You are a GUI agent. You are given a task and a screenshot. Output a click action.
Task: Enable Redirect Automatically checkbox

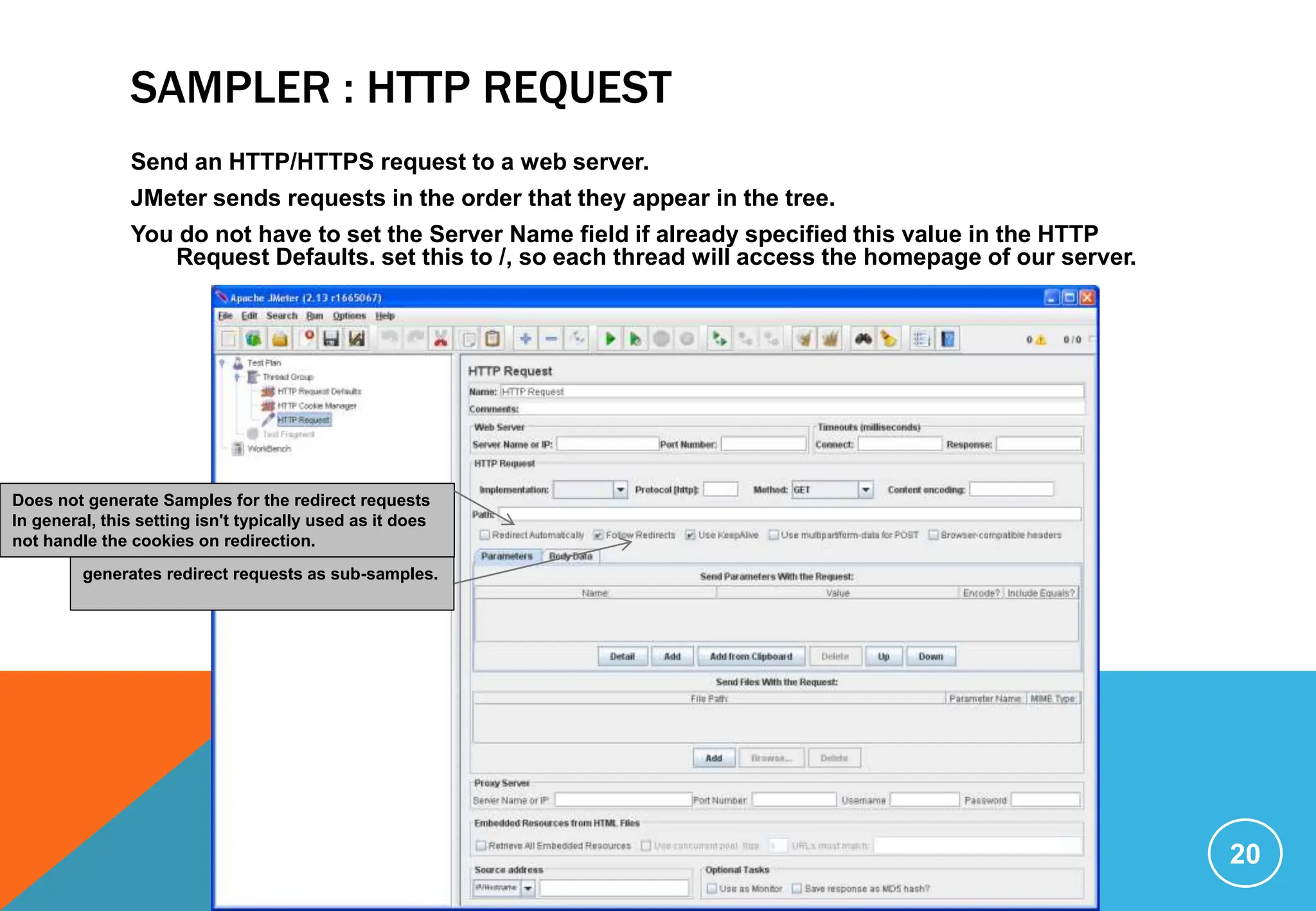coord(485,535)
